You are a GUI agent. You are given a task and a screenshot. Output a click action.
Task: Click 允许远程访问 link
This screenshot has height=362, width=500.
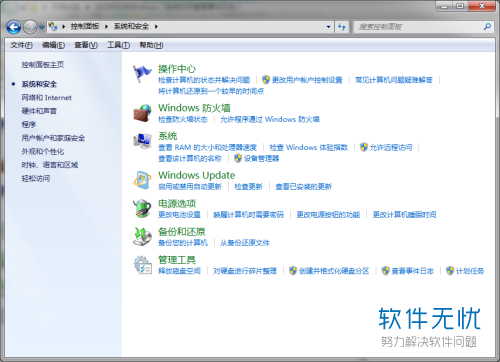[391, 147]
